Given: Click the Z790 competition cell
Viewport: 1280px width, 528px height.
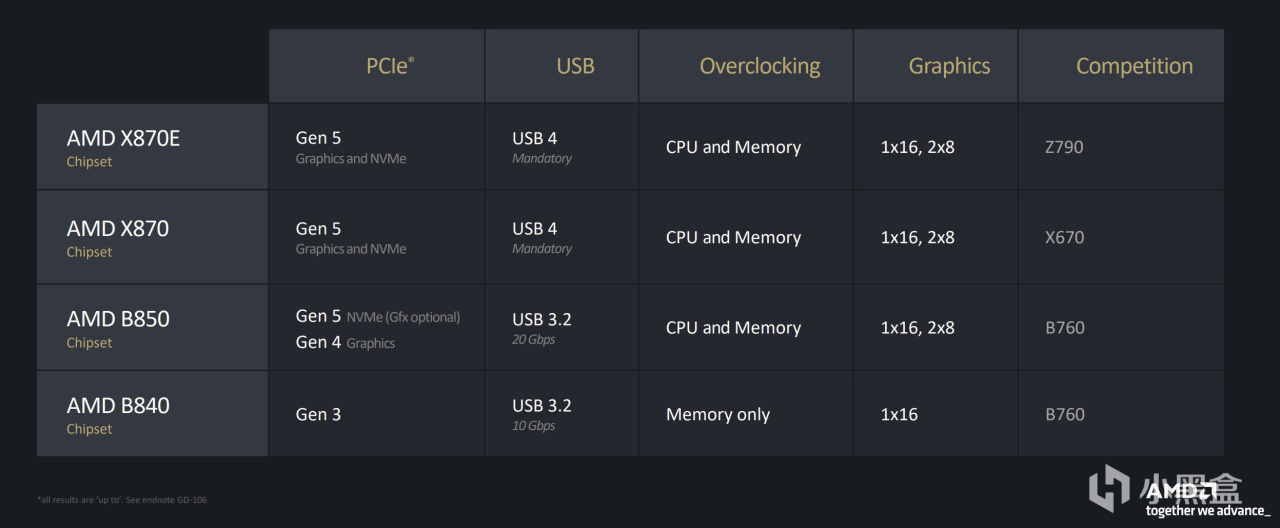Looking at the screenshot, I should 1064,147.
